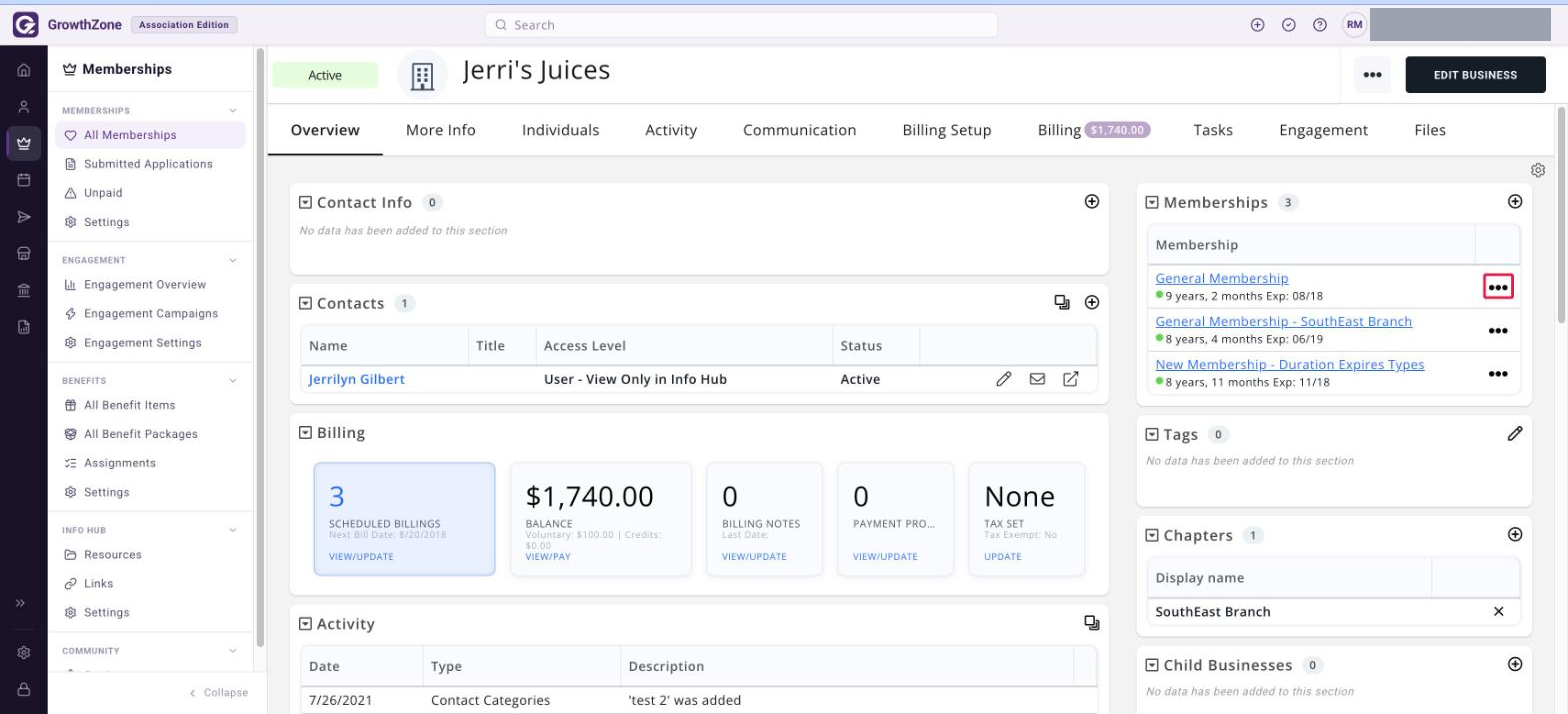Click the Edit Business button
Viewport: 1568px width, 714px height.
coord(1475,75)
